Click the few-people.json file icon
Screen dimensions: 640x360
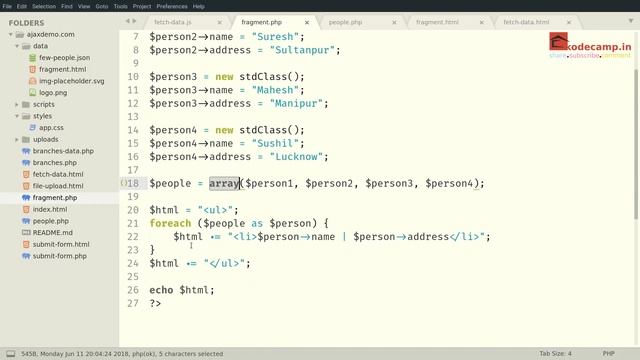32,58
